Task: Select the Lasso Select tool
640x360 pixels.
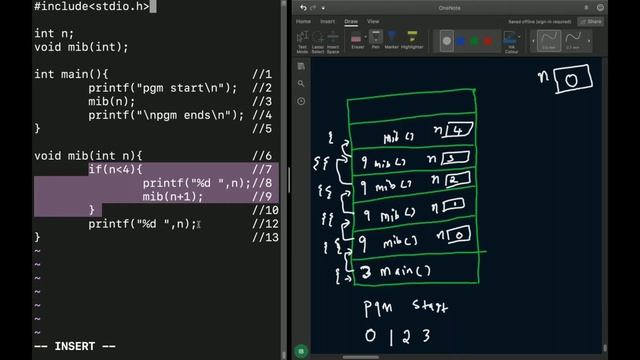Action: pos(318,42)
